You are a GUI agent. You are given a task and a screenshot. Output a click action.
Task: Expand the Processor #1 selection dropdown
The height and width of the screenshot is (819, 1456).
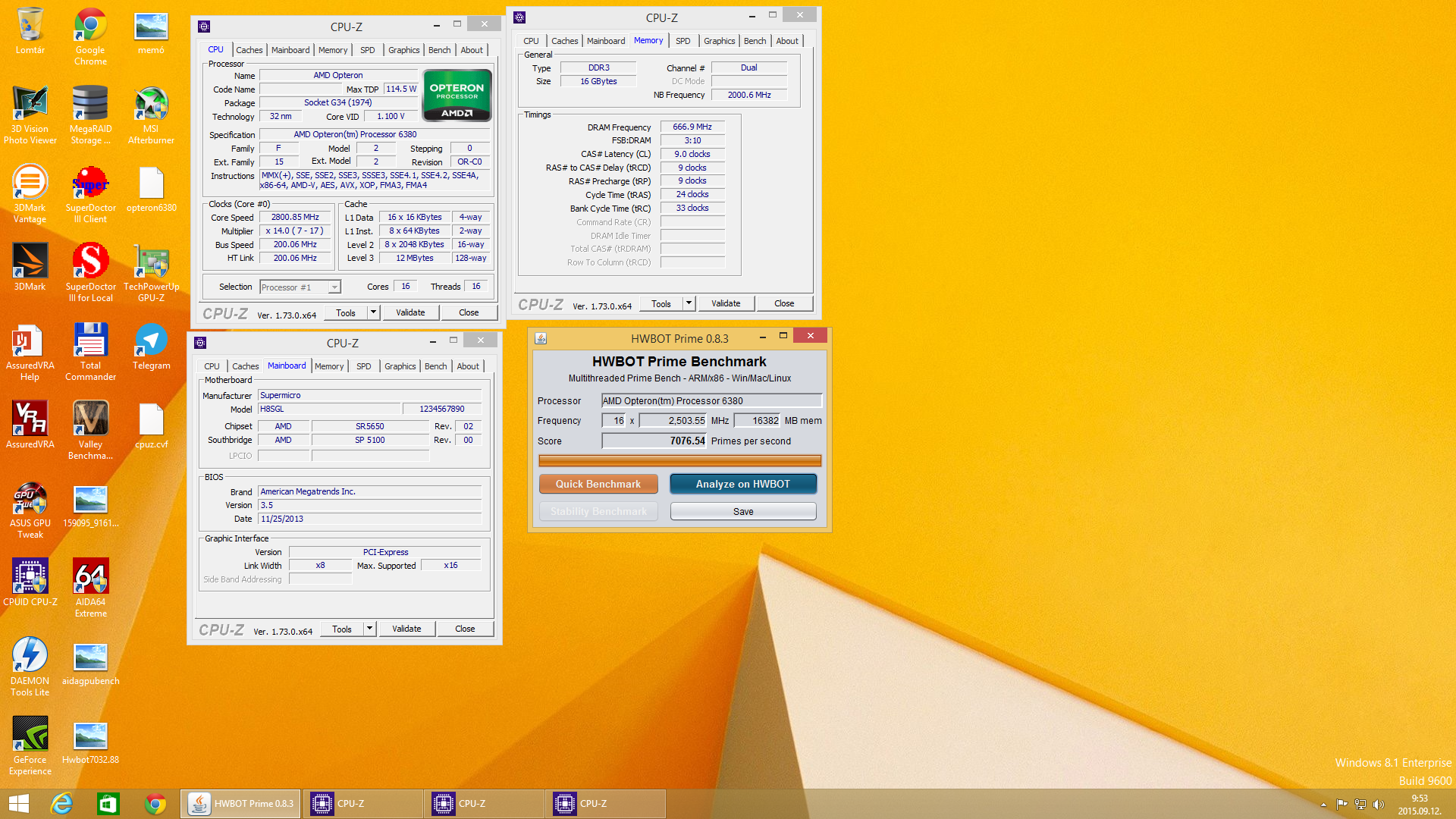[334, 287]
